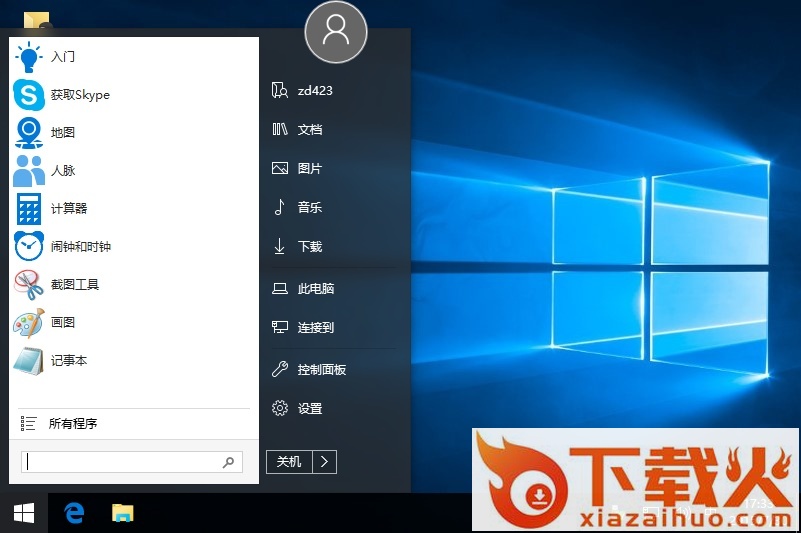
Task: Click the 关机 shutdown button
Action: 289,462
